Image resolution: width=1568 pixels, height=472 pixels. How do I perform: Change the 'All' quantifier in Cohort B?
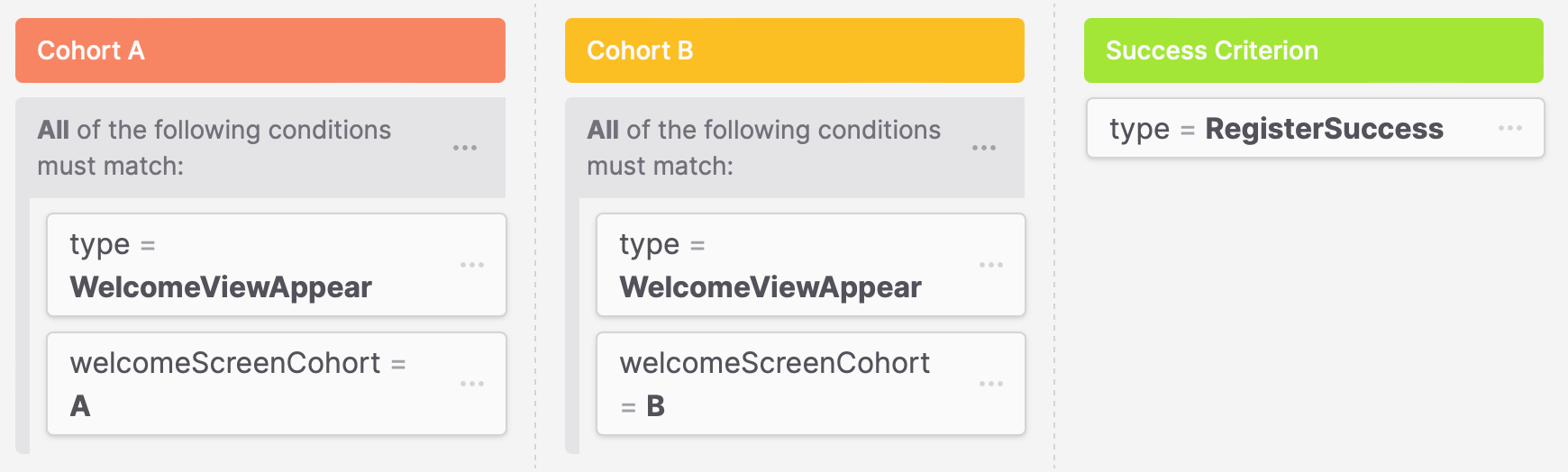coord(603,131)
